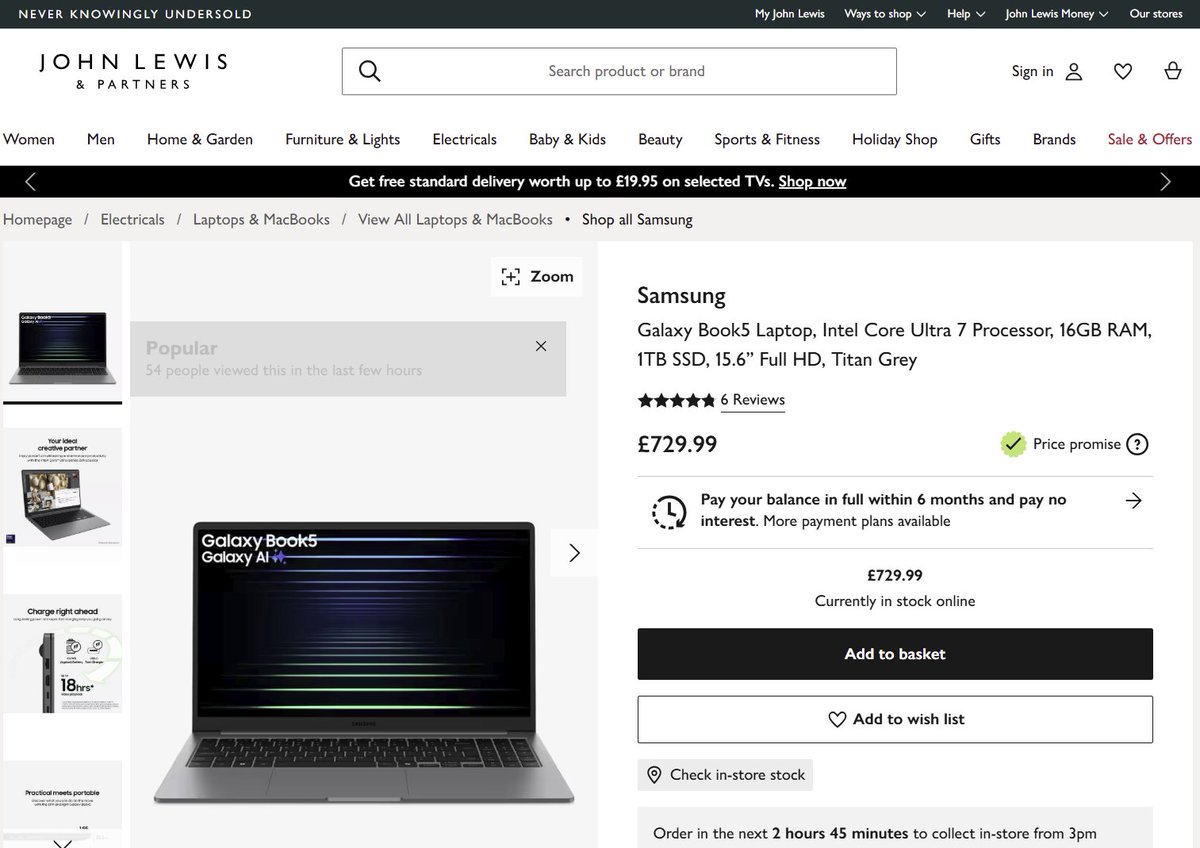The image size is (1200, 848).
Task: Click the search magnifier icon
Action: click(x=370, y=71)
